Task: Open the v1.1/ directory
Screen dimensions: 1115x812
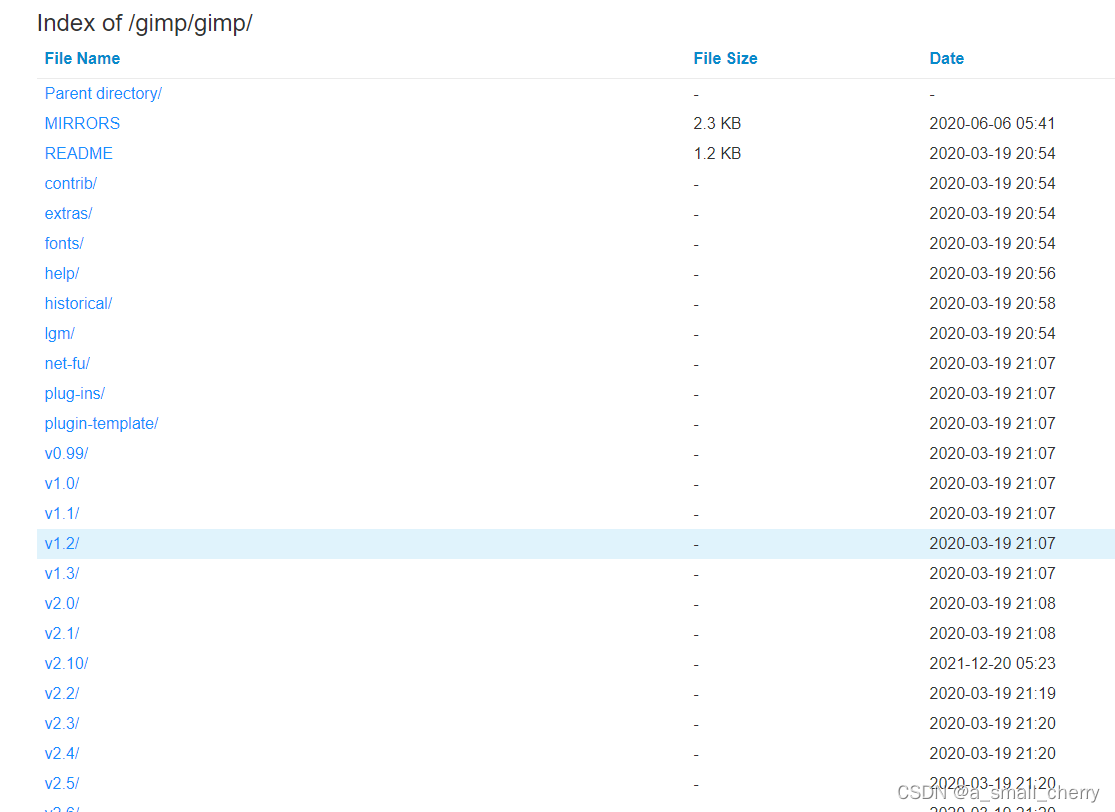Action: pos(62,513)
